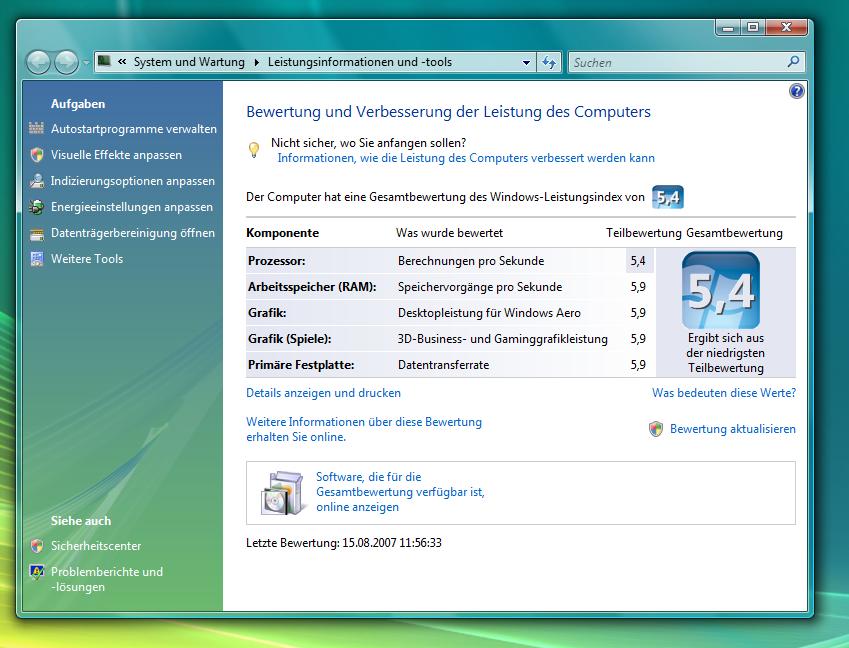Click the Teilbewertung column header
Viewport: 849px width, 648px height.
(643, 233)
